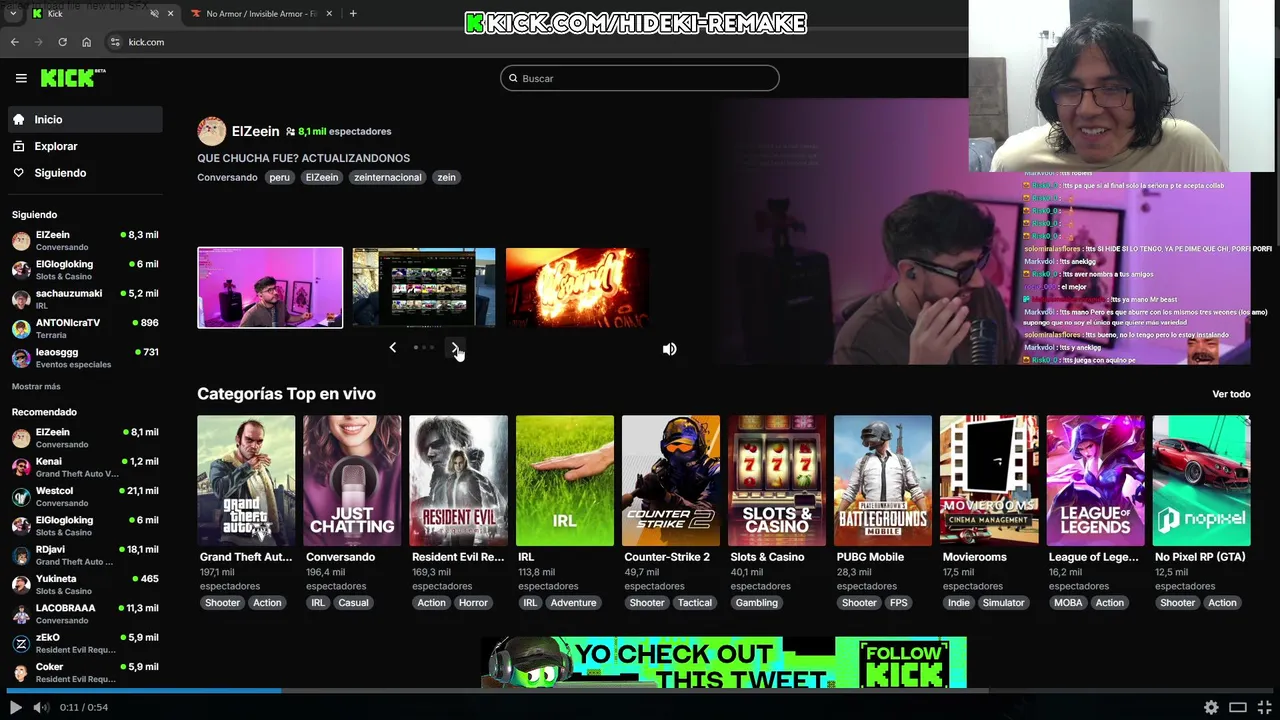Viewport: 1280px width, 720px height.
Task: Open PUBG Battlegrounds category cover
Action: [883, 481]
